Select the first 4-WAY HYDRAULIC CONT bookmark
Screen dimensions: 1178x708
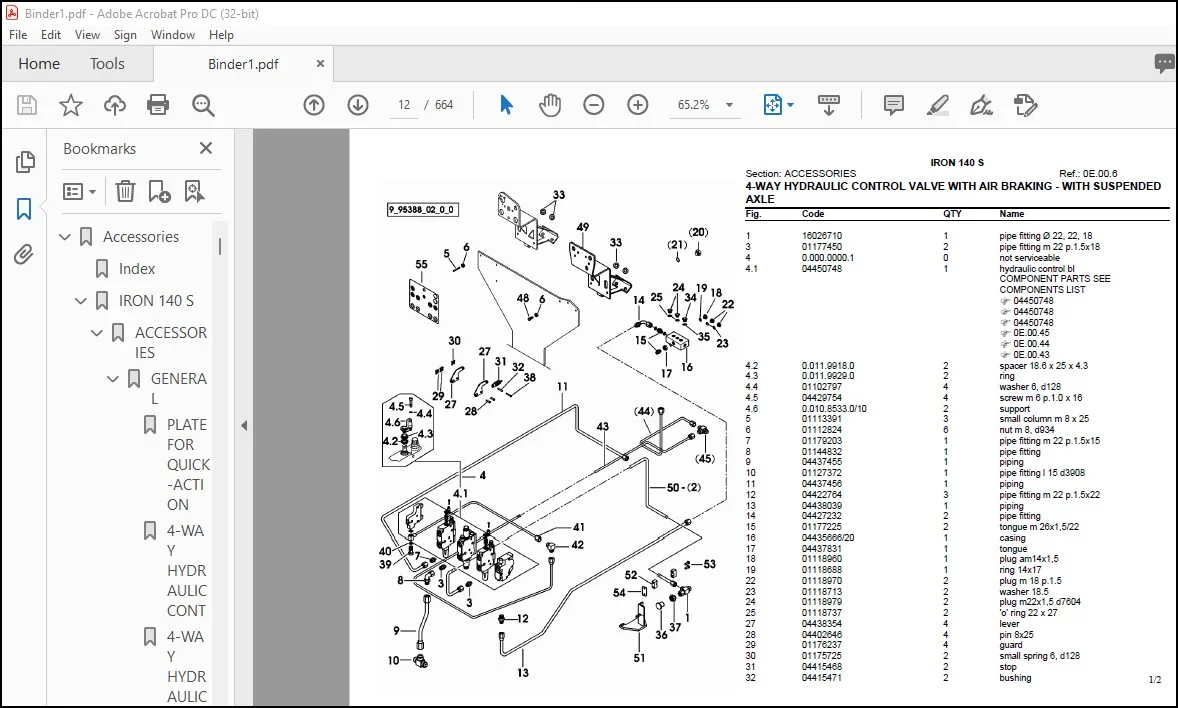coord(186,570)
